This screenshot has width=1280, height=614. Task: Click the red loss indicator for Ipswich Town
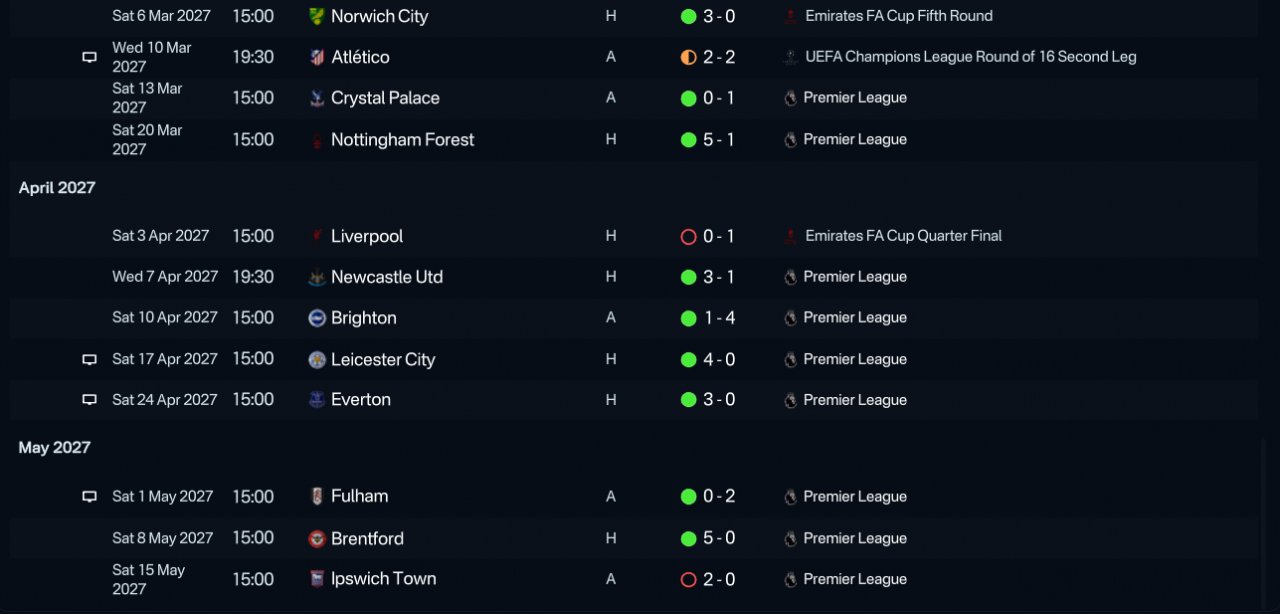[x=688, y=579]
